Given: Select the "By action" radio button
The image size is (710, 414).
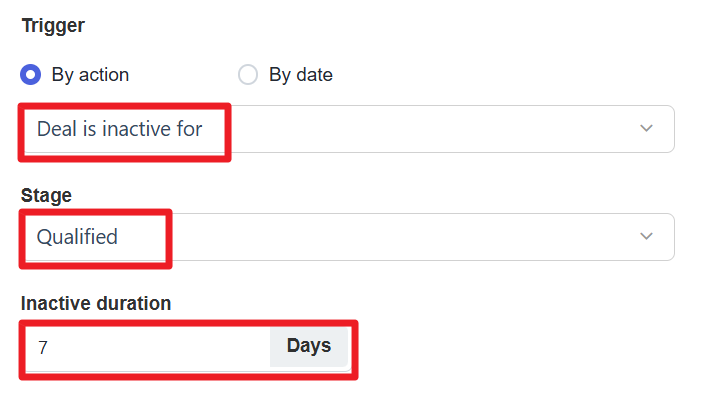Looking at the screenshot, I should pyautogui.click(x=31, y=75).
